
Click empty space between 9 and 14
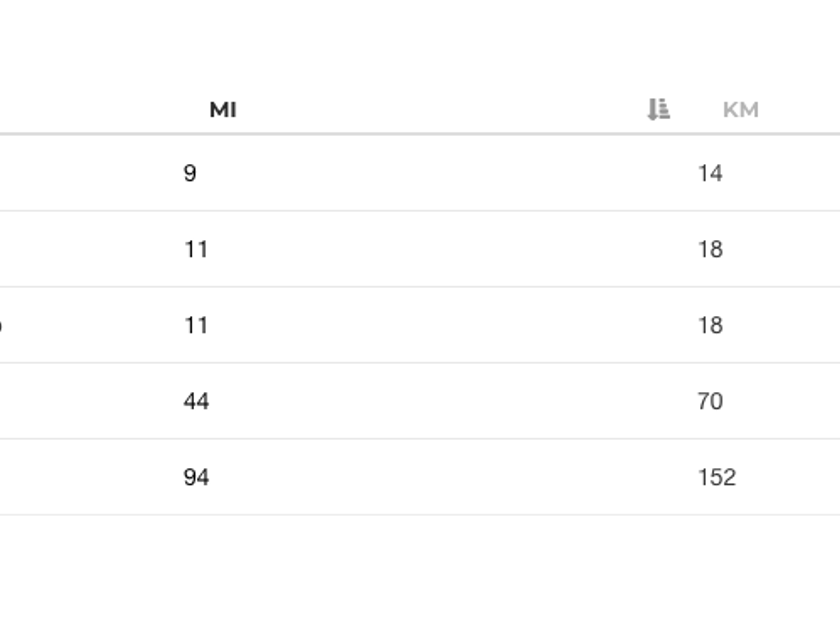[450, 173]
